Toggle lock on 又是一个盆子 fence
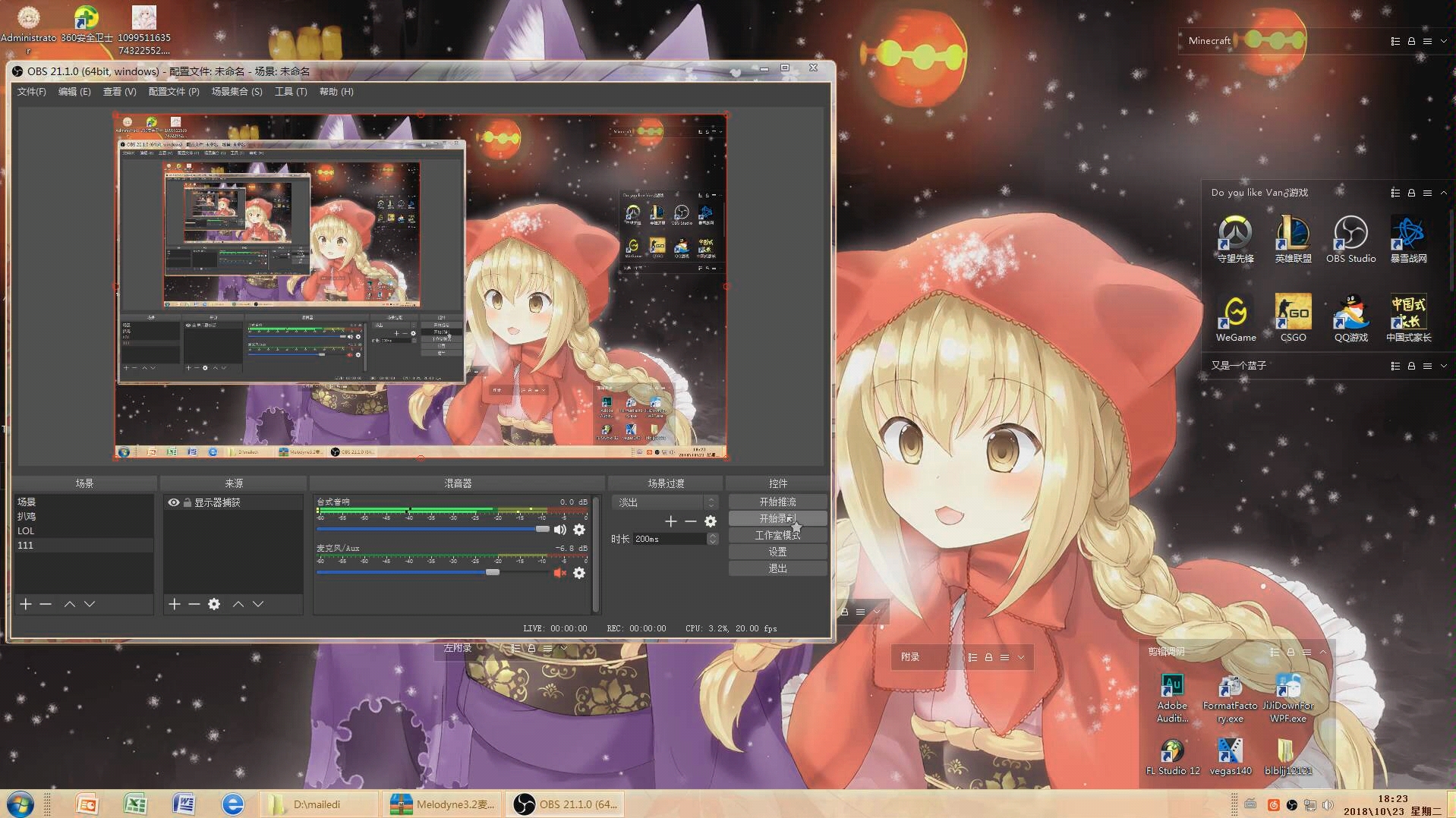 [1411, 366]
